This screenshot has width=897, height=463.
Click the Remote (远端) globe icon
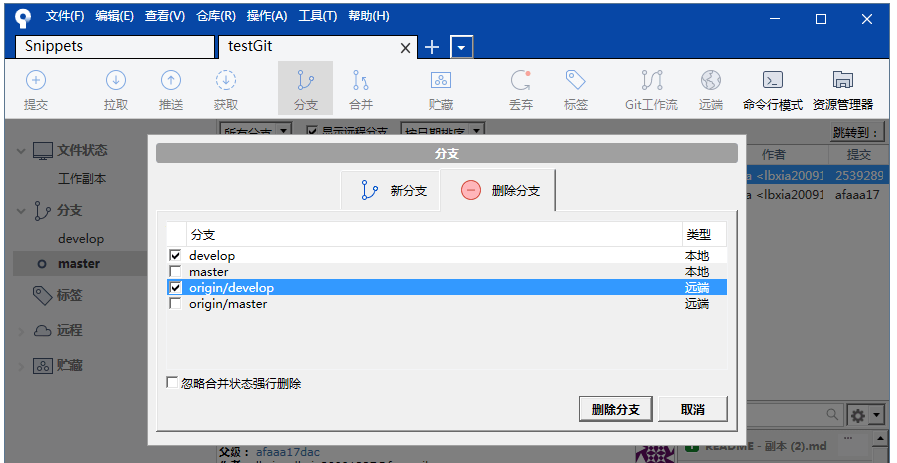point(711,80)
